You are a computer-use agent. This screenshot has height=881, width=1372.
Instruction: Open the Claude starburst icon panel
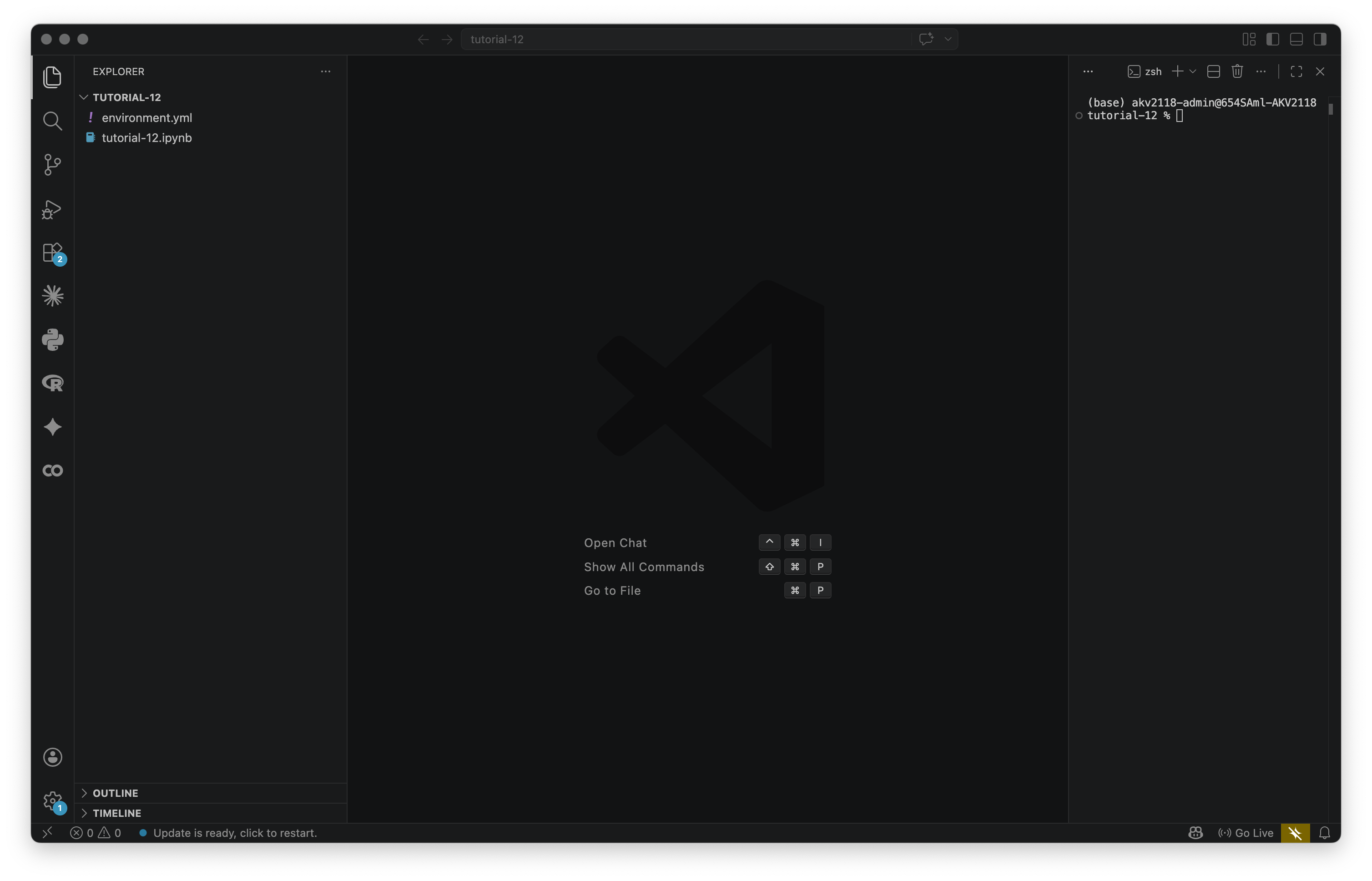pos(53,296)
